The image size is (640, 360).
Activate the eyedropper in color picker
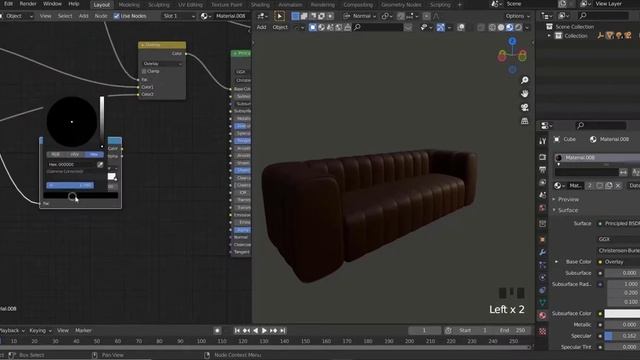tap(100, 164)
